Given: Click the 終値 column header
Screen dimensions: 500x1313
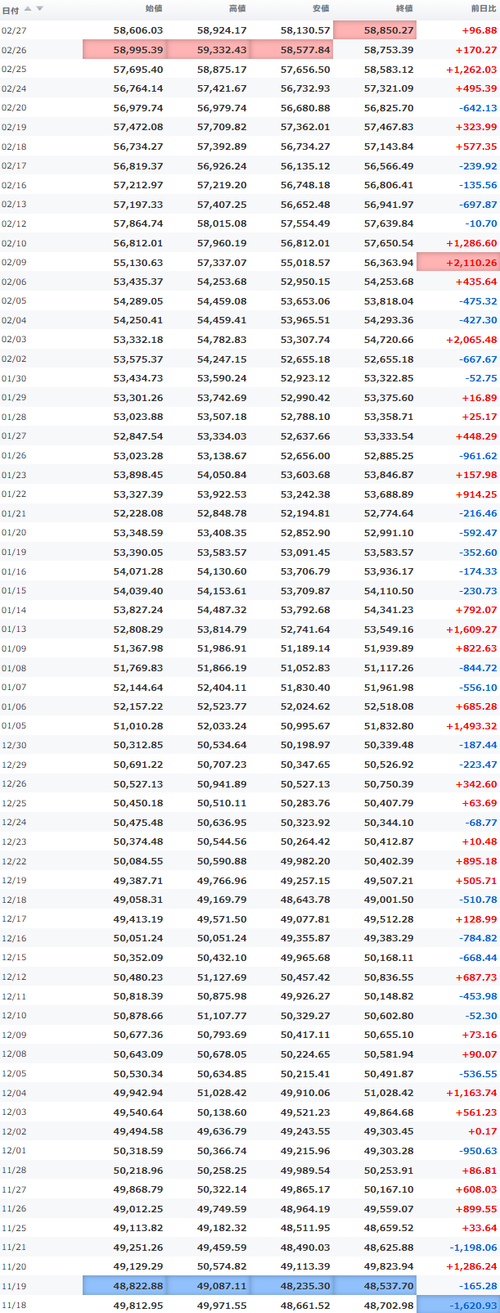Looking at the screenshot, I should [404, 9].
